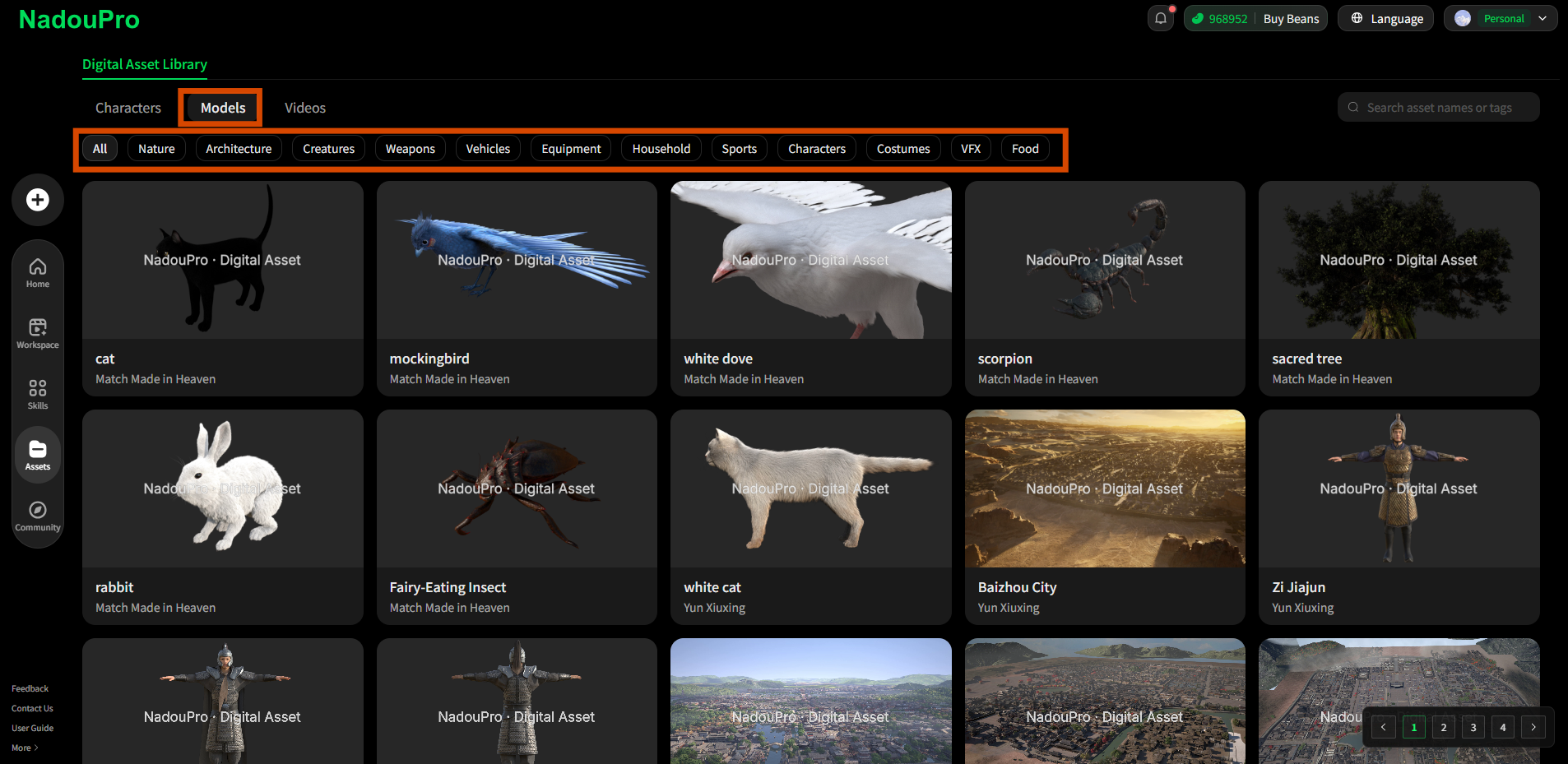The height and width of the screenshot is (764, 1568).
Task: Open the Baizhou City thumbnail
Action: 1105,488
